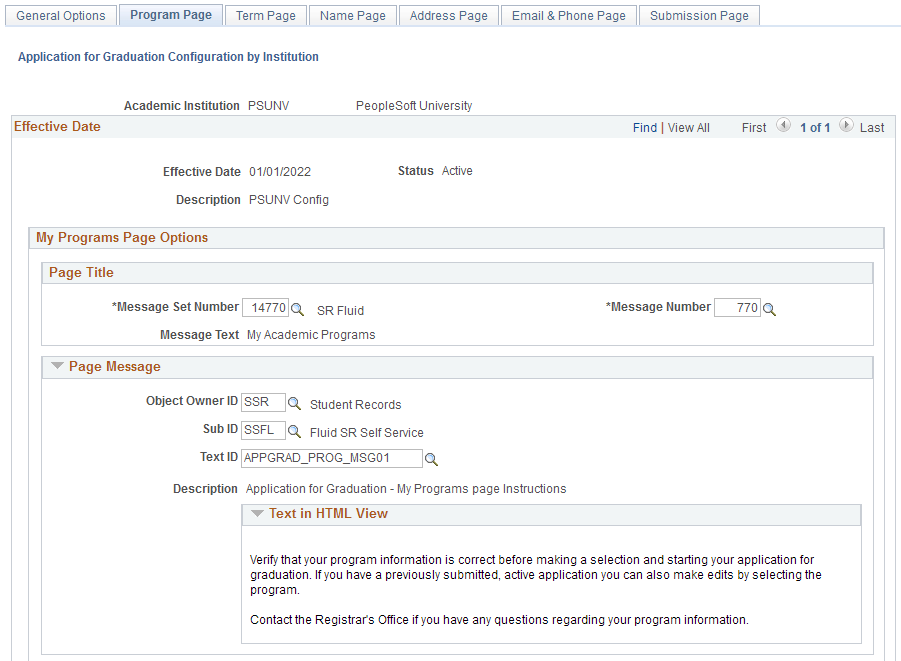Click the Last navigation link
Viewport: 901px width, 661px height.
(x=872, y=128)
